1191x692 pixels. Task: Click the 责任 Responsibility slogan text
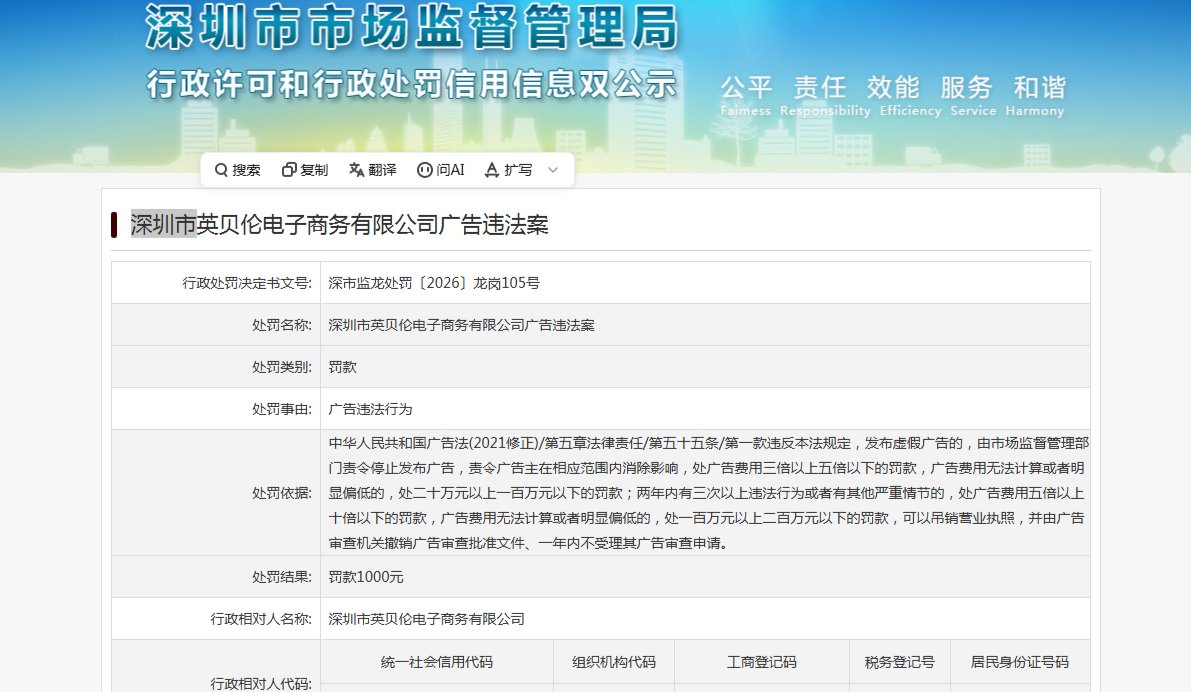pos(825,96)
